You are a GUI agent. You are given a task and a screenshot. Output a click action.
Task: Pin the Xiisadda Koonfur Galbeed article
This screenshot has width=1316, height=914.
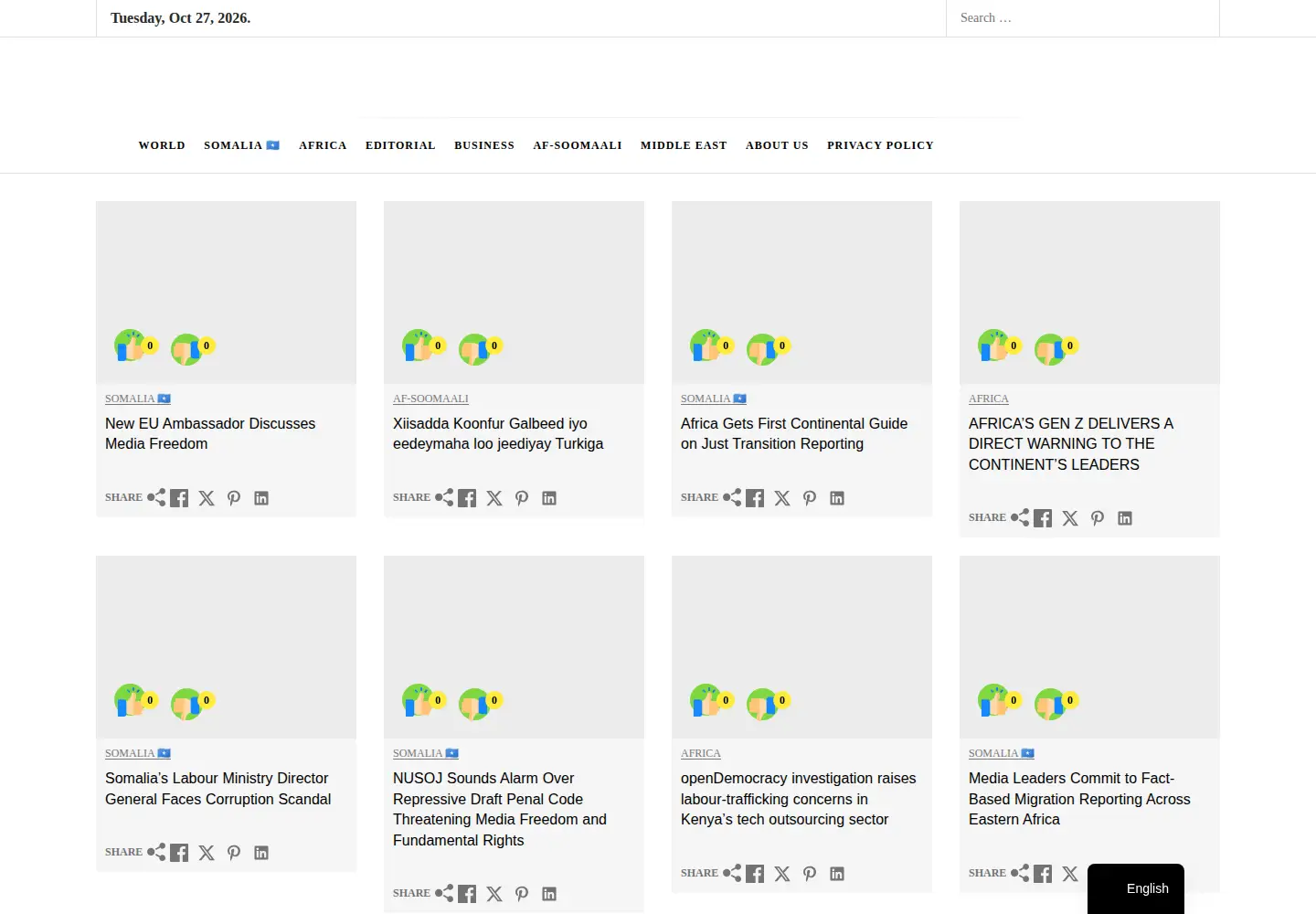point(522,498)
